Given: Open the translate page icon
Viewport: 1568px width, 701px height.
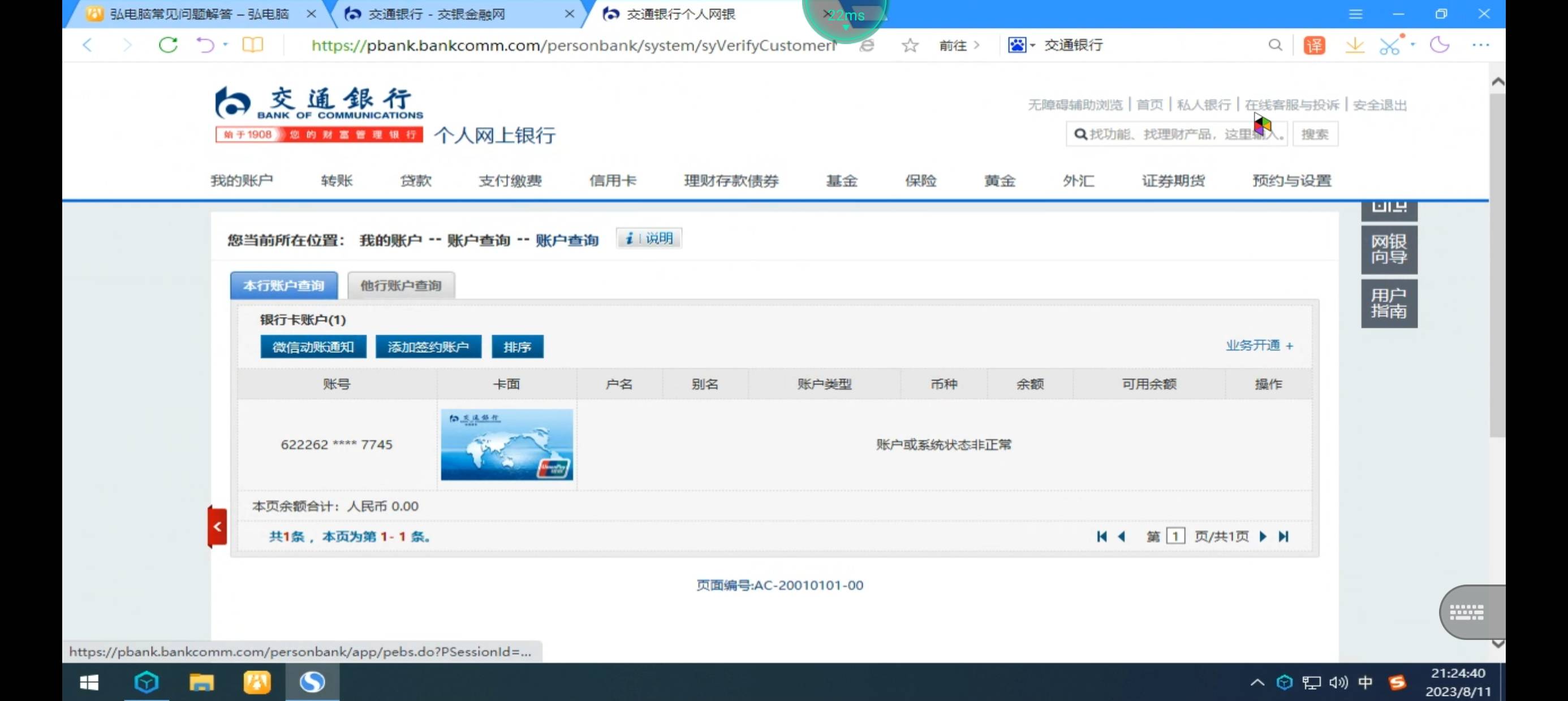Looking at the screenshot, I should (x=1314, y=45).
